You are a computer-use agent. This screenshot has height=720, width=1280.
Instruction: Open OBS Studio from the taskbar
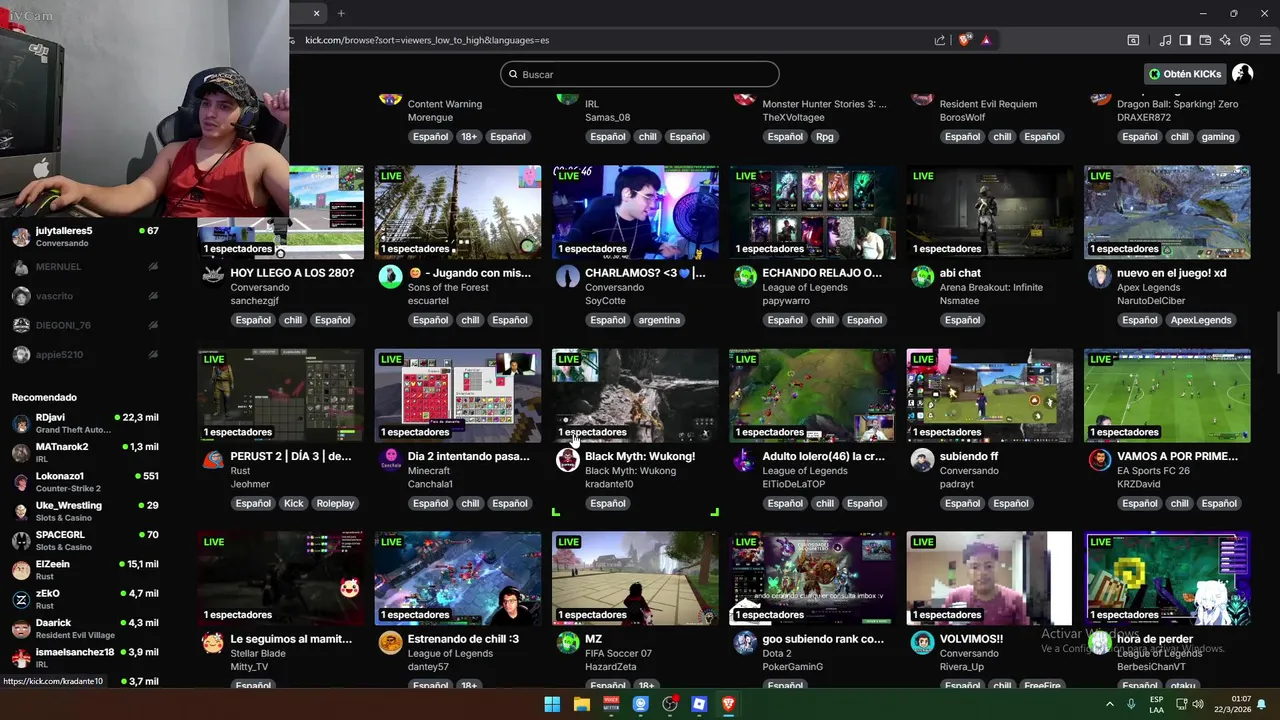click(670, 704)
